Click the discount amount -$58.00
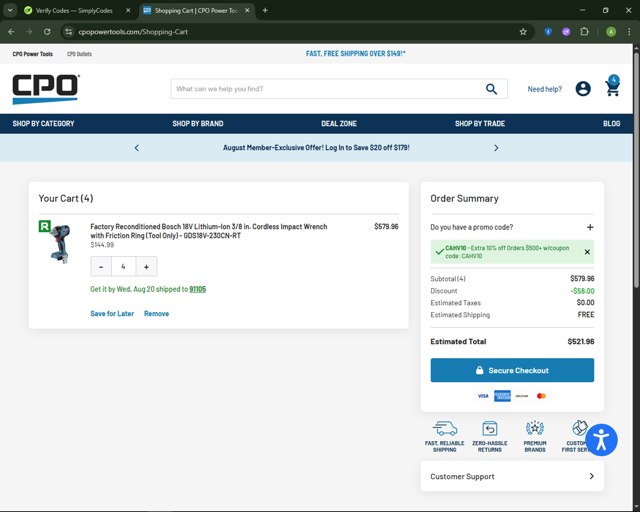640x512 pixels. tap(582, 291)
